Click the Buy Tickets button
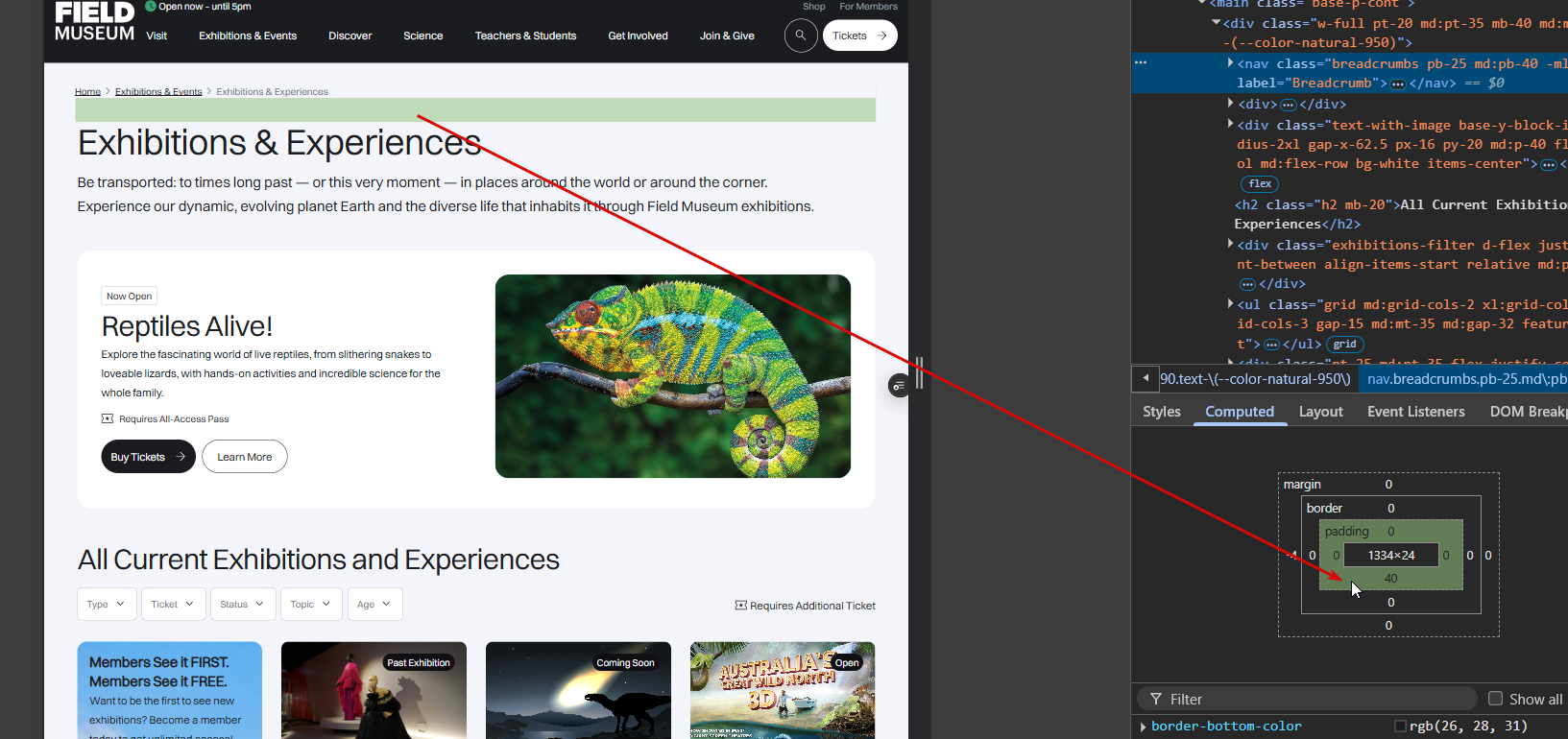Screen dimensions: 1568x739 tap(149, 457)
